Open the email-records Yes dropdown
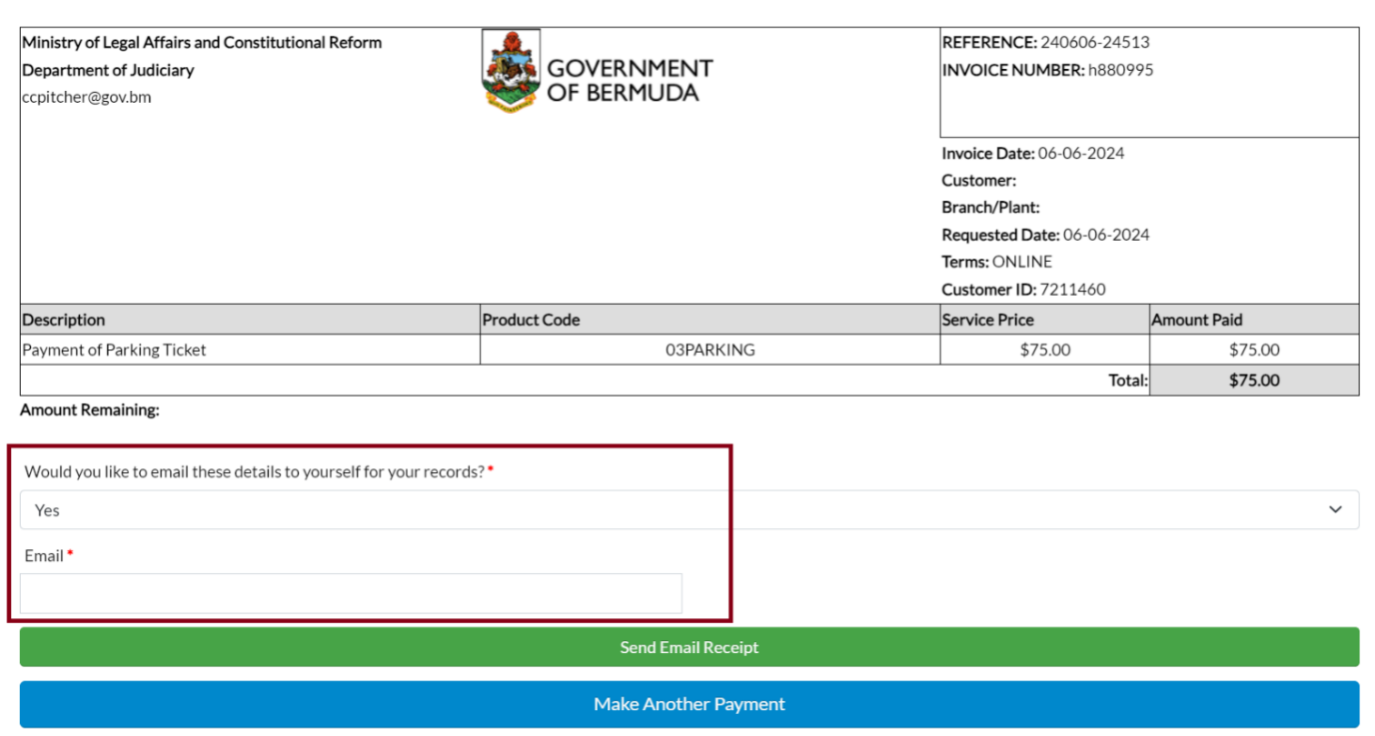 688,510
